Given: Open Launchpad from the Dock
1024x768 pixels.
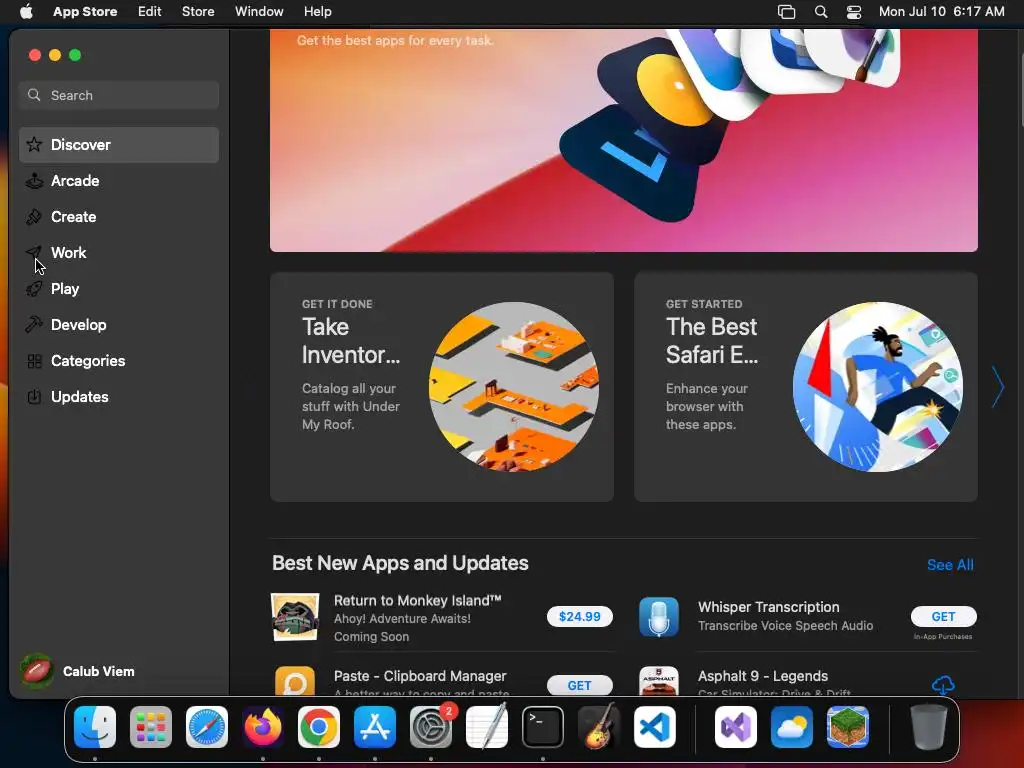Looking at the screenshot, I should pyautogui.click(x=151, y=727).
